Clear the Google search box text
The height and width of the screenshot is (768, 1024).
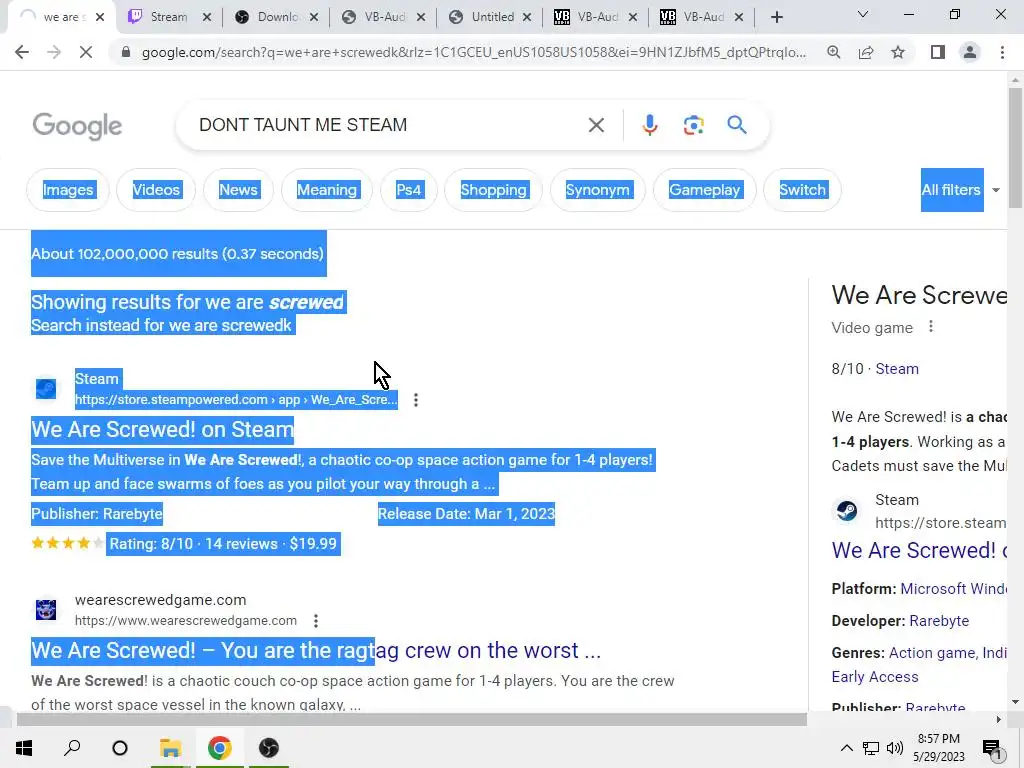[596, 125]
